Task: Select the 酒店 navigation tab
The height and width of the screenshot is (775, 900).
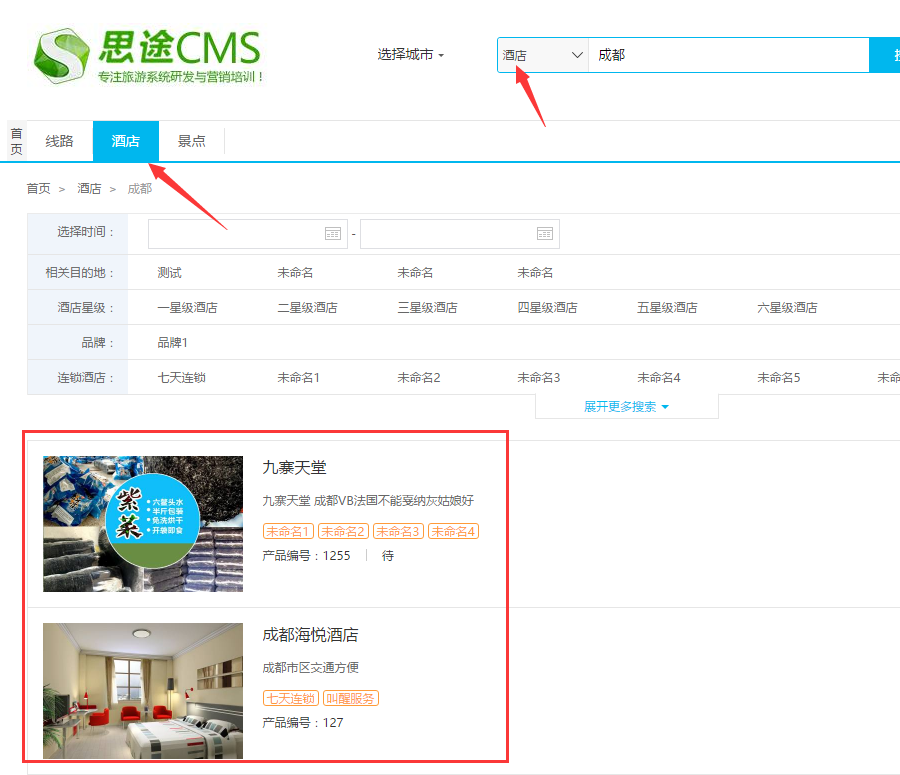Action: click(126, 141)
